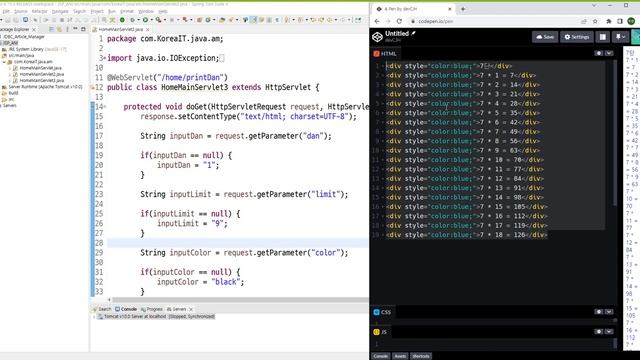Image resolution: width=640 pixels, height=360 pixels.
Task: Open CodePen Shortcuts button
Action: (x=421, y=356)
